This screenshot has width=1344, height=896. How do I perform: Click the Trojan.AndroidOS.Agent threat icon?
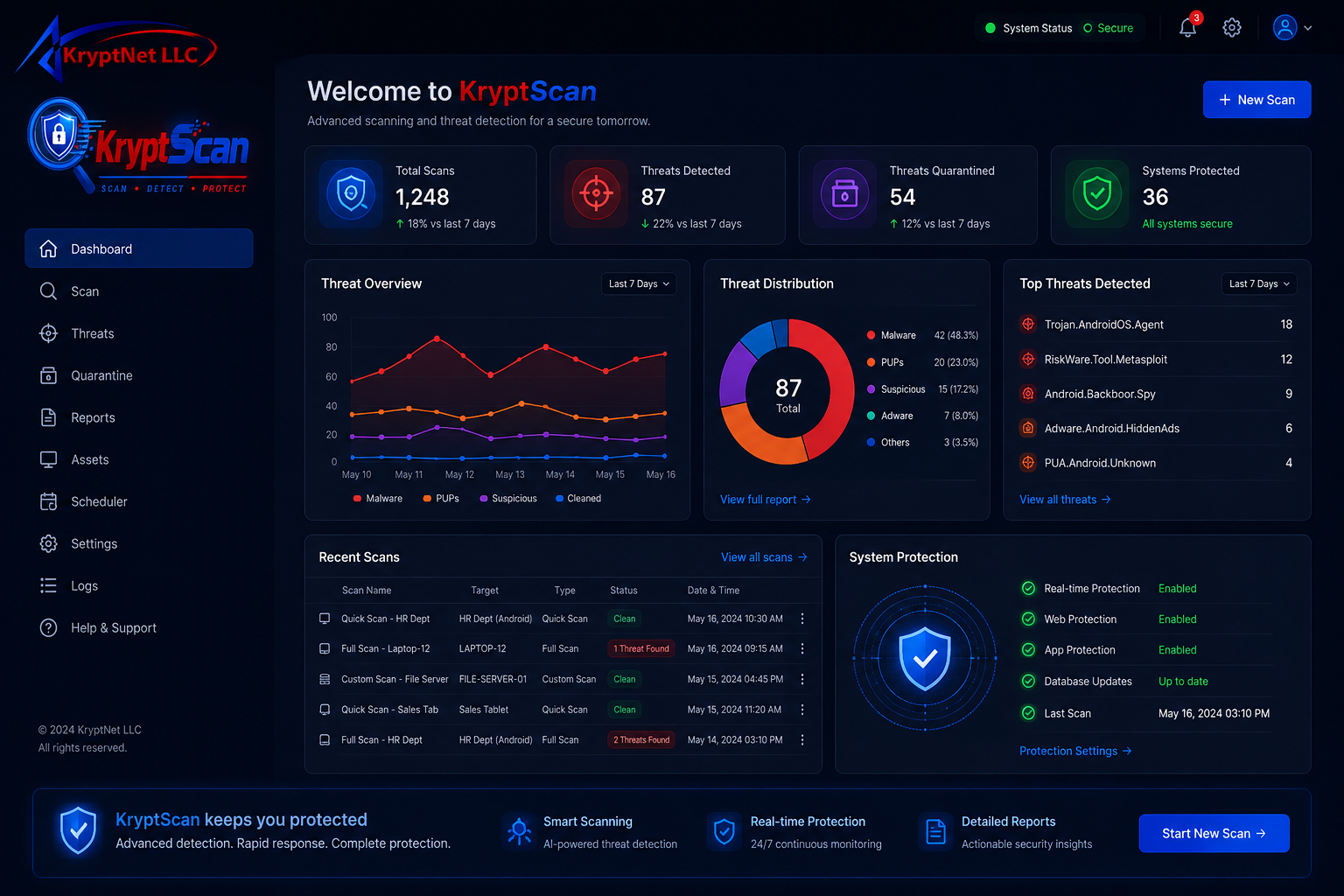click(x=1028, y=324)
